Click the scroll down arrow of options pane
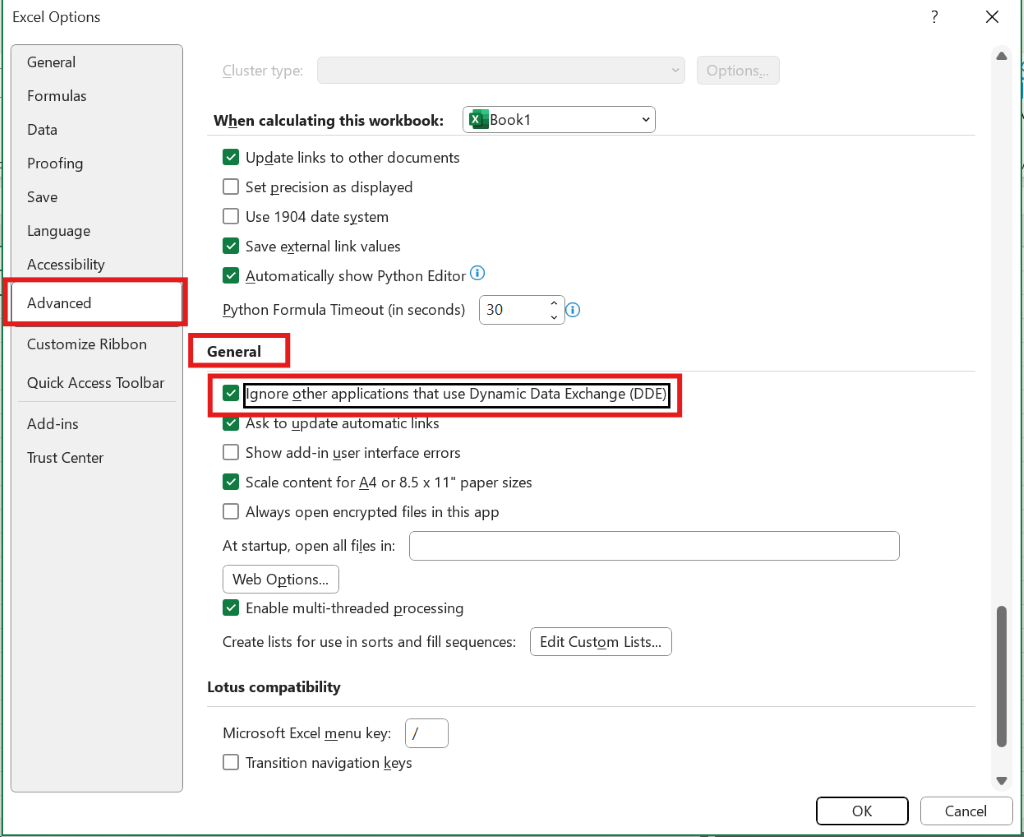The image size is (1024, 837). (1002, 780)
